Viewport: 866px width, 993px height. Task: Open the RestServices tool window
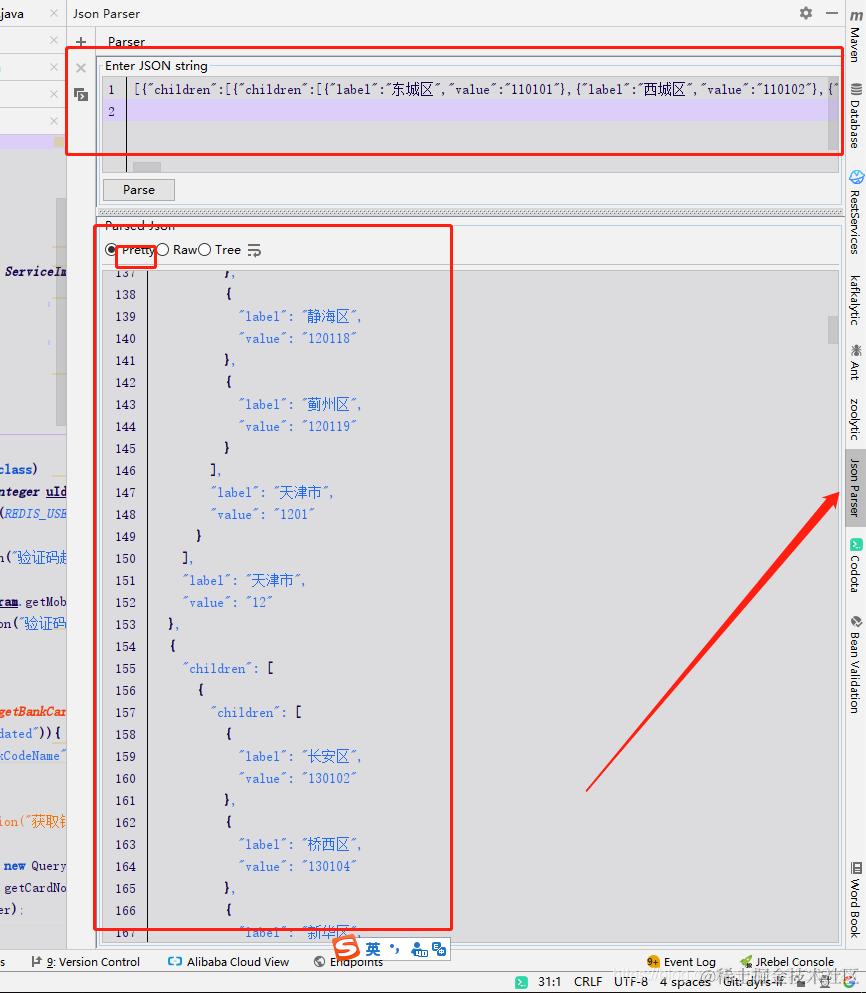(856, 212)
